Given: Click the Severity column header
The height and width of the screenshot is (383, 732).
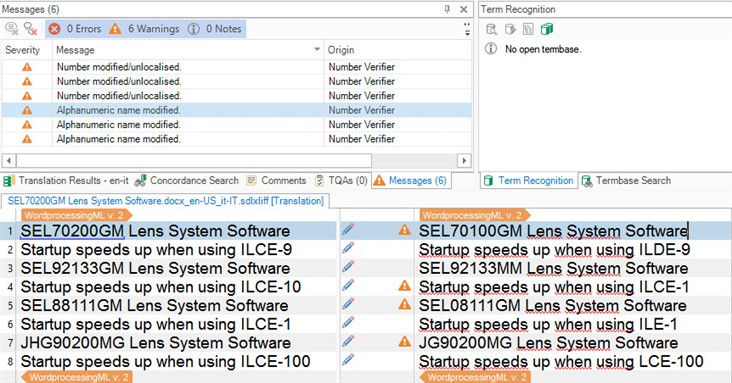Looking at the screenshot, I should (x=22, y=50).
